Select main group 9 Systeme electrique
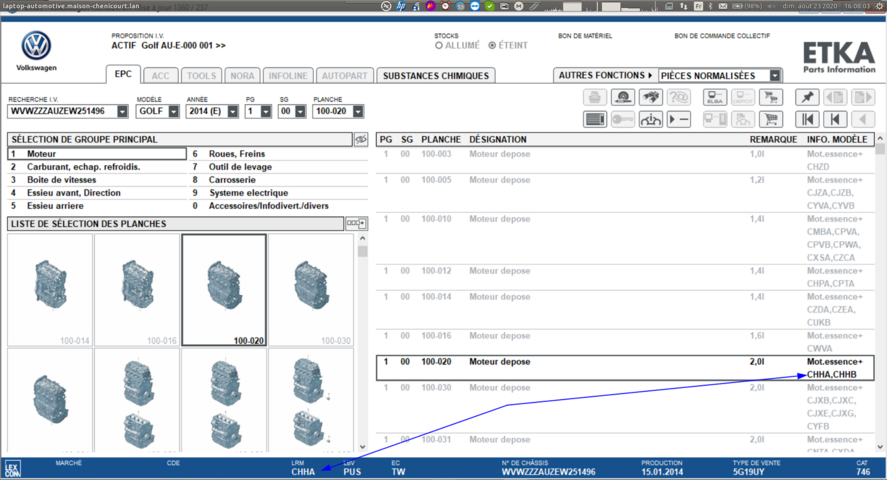Viewport: 887px width, 480px height. pos(278,193)
